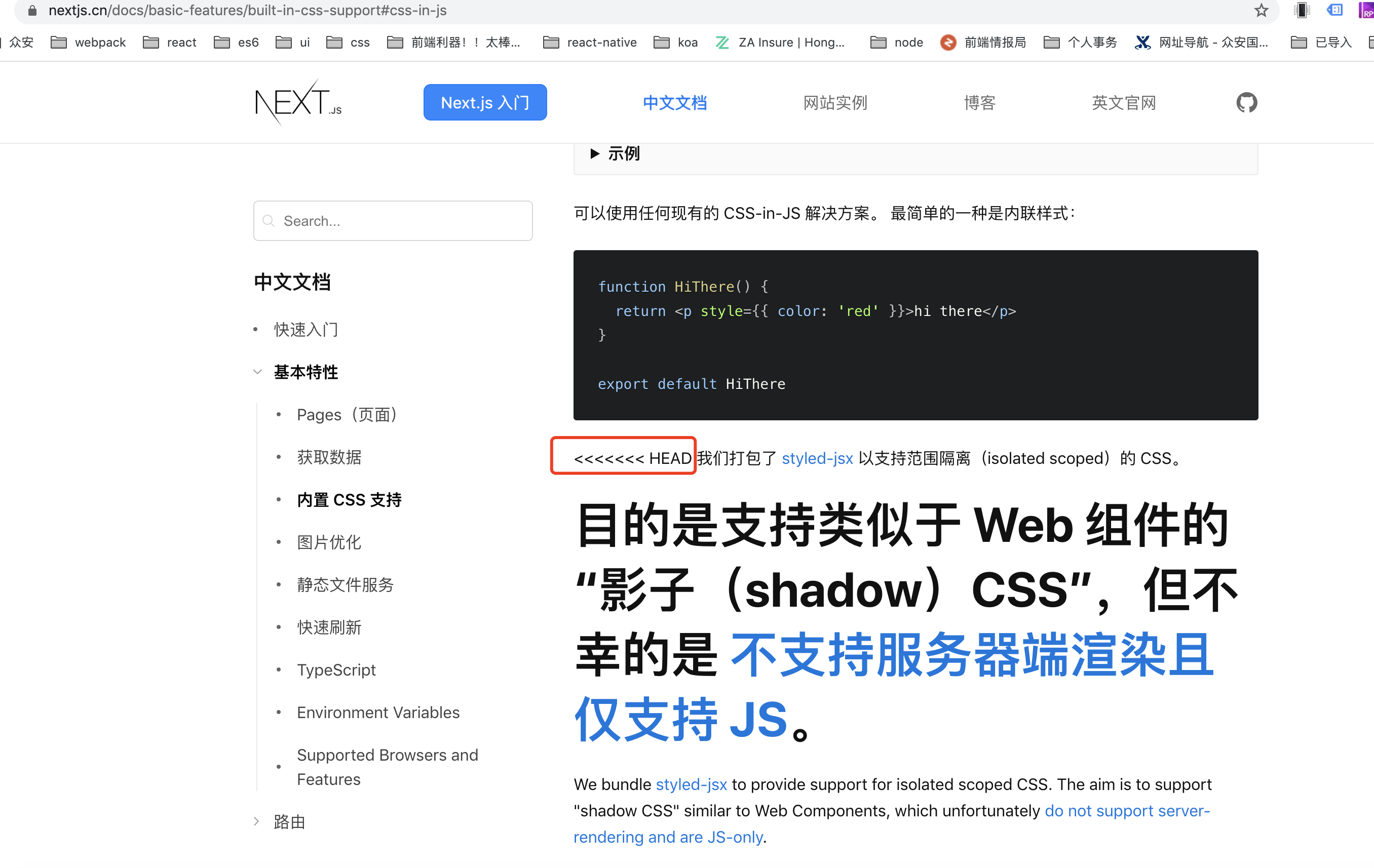
Task: Click the lock icon in address bar
Action: 31,10
